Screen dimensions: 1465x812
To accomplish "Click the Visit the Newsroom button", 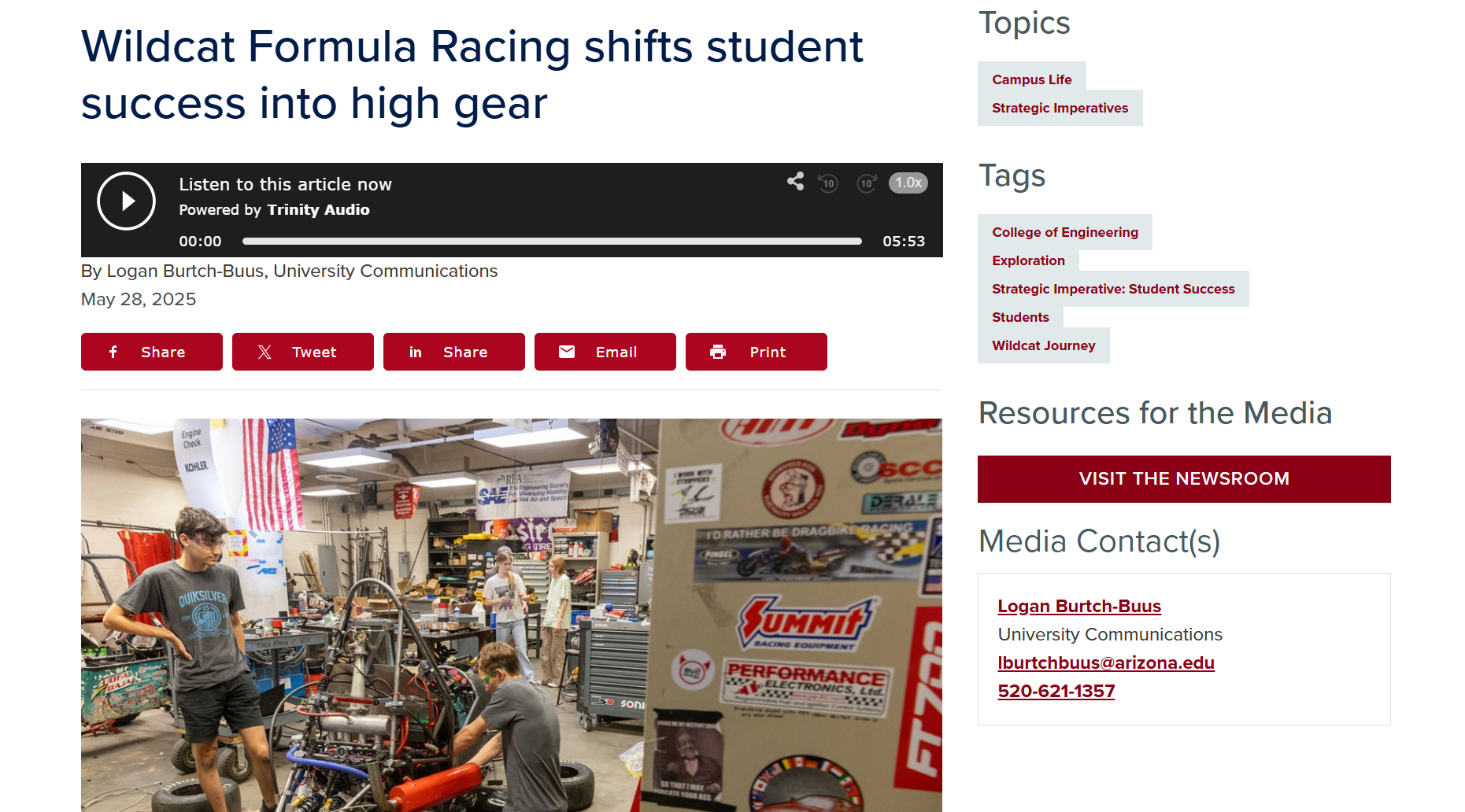I will [1184, 478].
